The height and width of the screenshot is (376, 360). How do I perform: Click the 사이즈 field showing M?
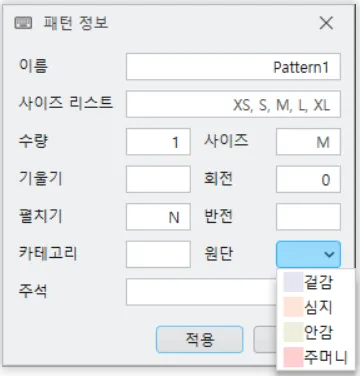tap(308, 142)
